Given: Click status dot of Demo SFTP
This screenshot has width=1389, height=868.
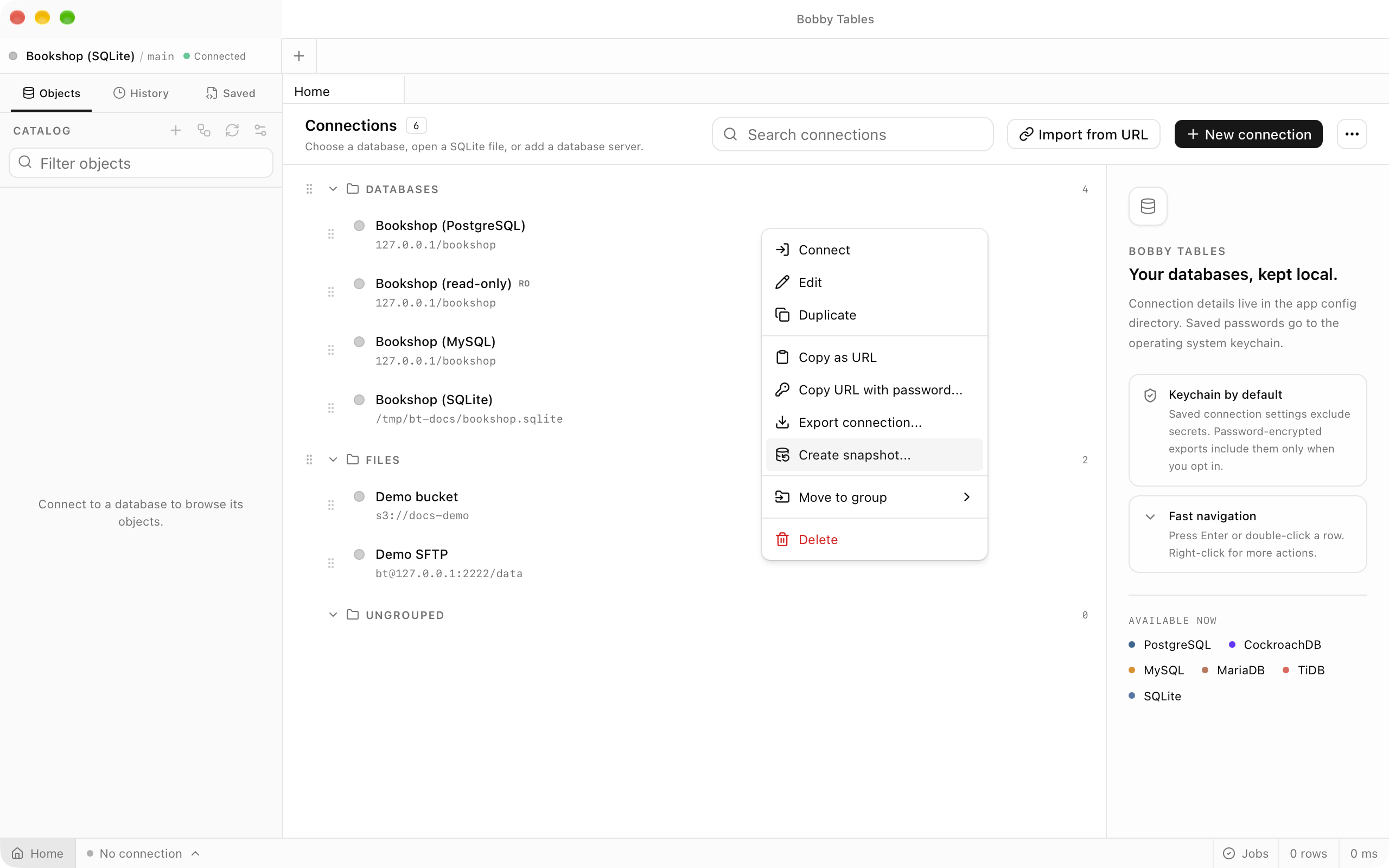Looking at the screenshot, I should click(359, 554).
